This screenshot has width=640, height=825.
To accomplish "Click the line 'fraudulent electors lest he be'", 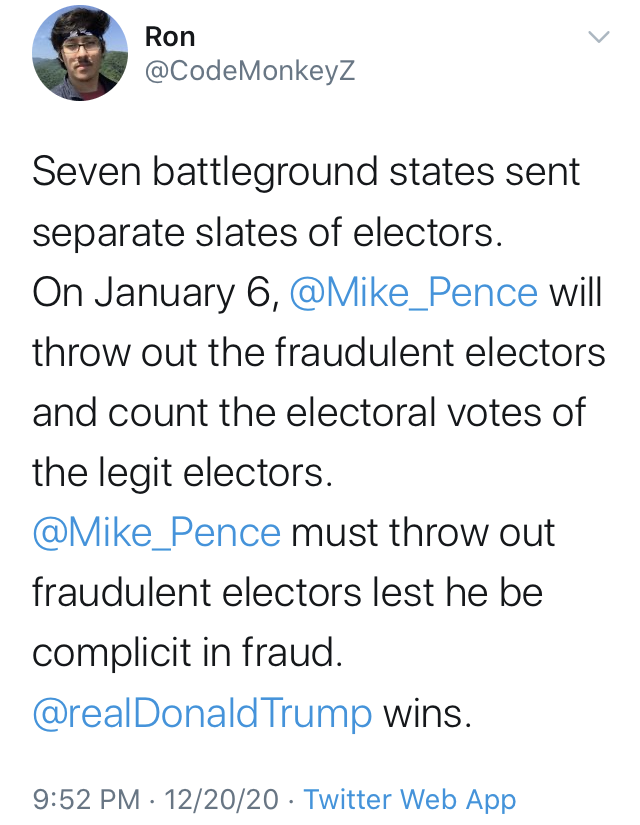I will (287, 593).
